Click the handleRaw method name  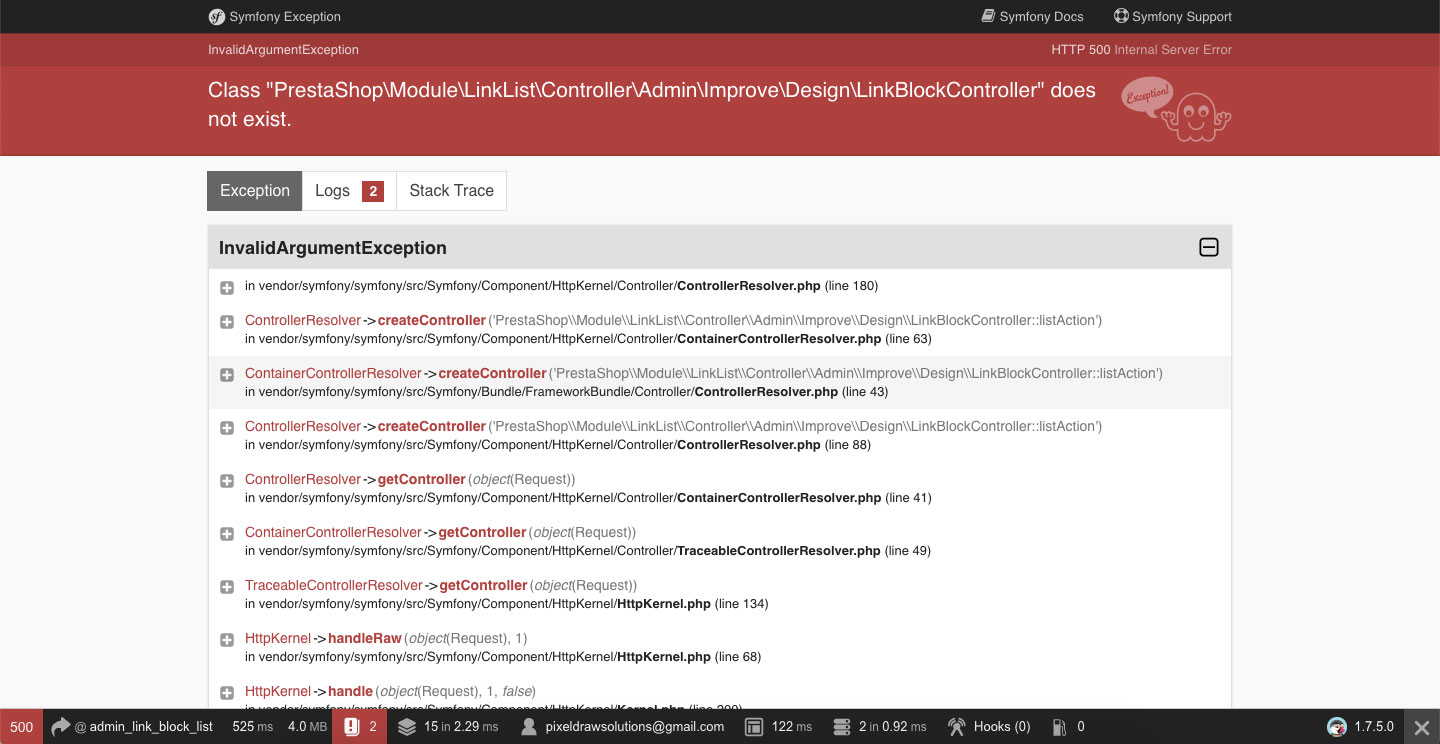(365, 639)
